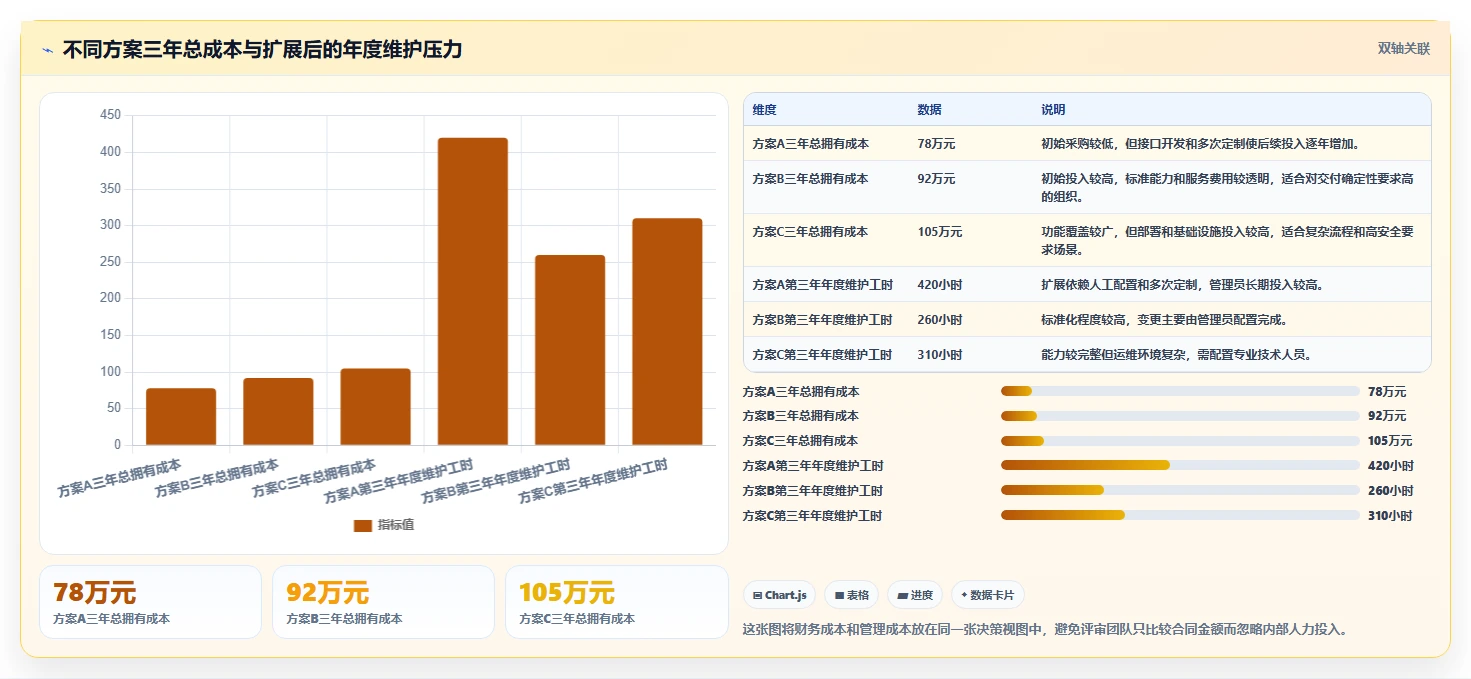Click the progress bar for 方案B第三年年度维护工时

1180,491
